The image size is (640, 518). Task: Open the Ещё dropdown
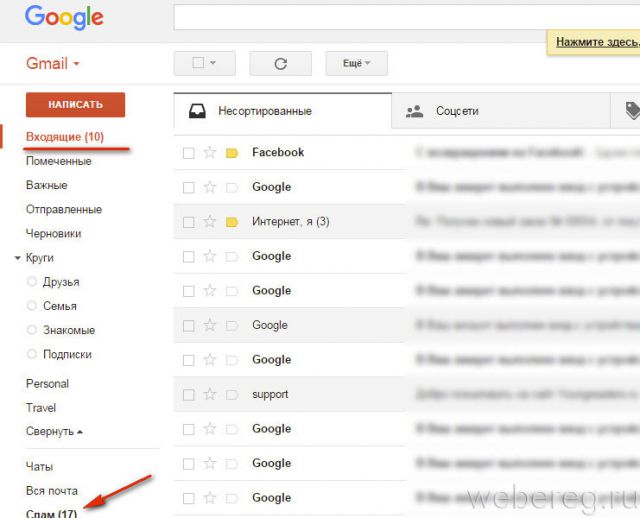point(356,63)
